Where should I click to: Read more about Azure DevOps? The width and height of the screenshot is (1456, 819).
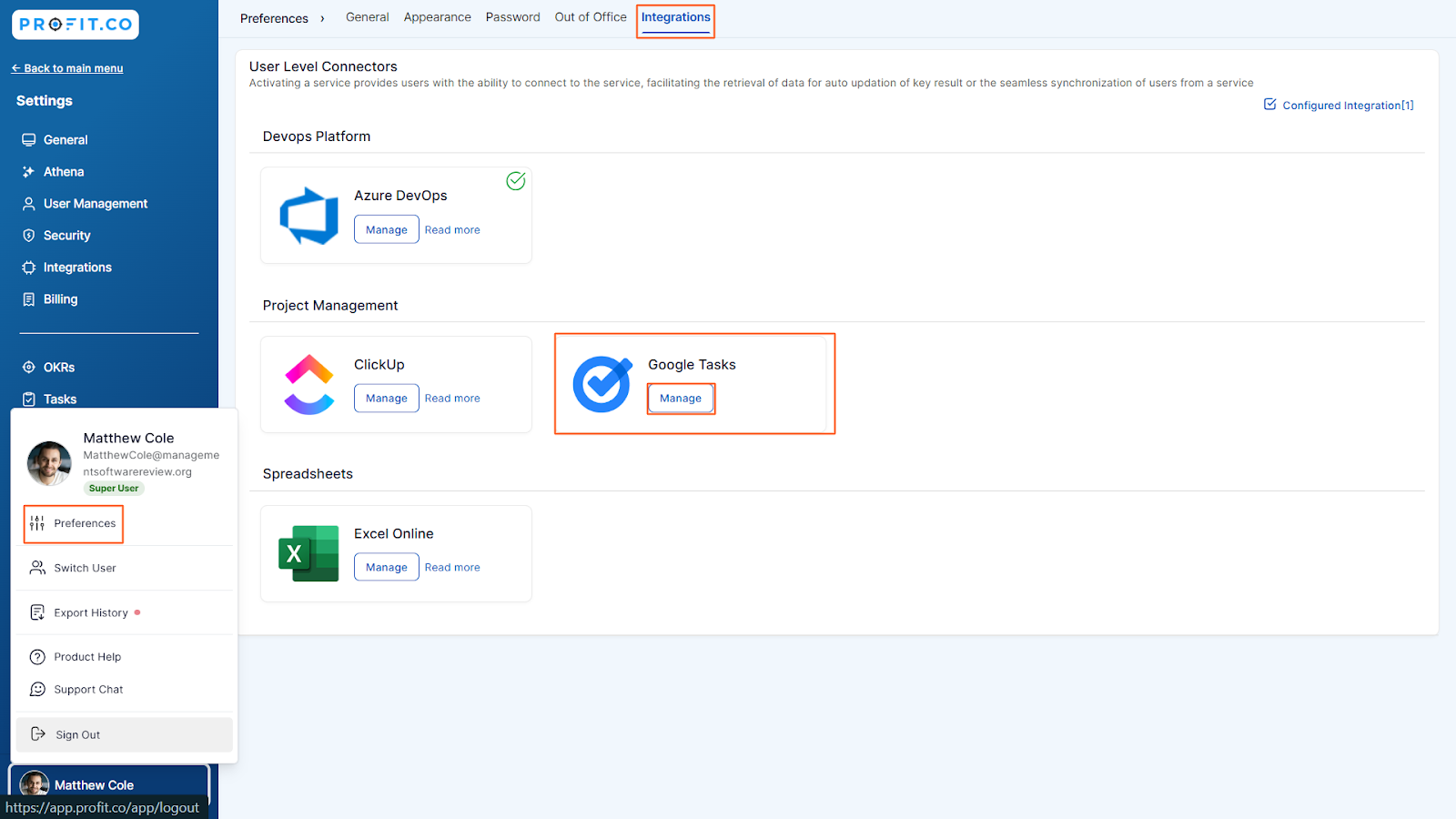(452, 230)
